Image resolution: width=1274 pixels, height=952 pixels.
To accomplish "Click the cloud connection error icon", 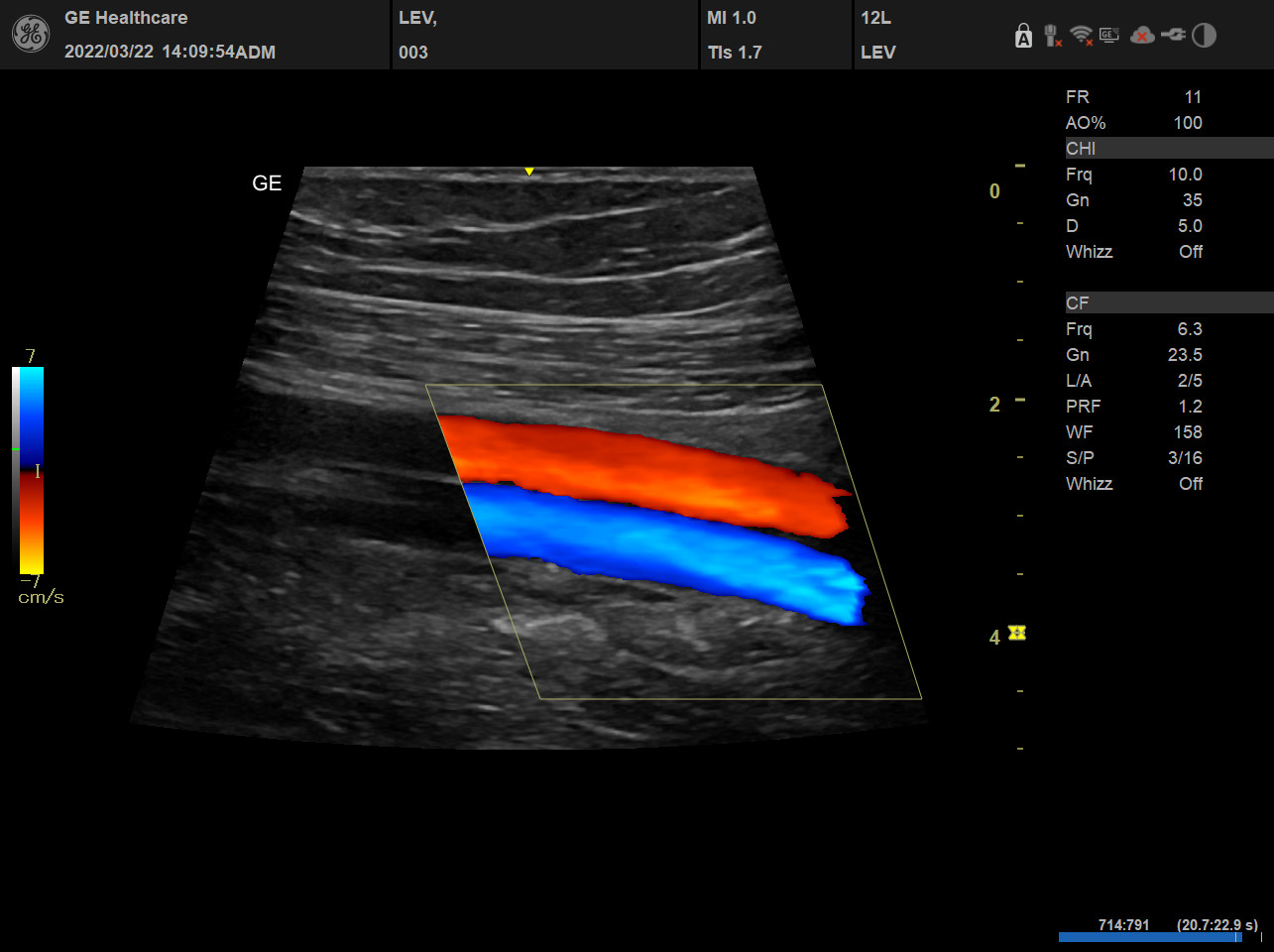I will coord(1142,36).
